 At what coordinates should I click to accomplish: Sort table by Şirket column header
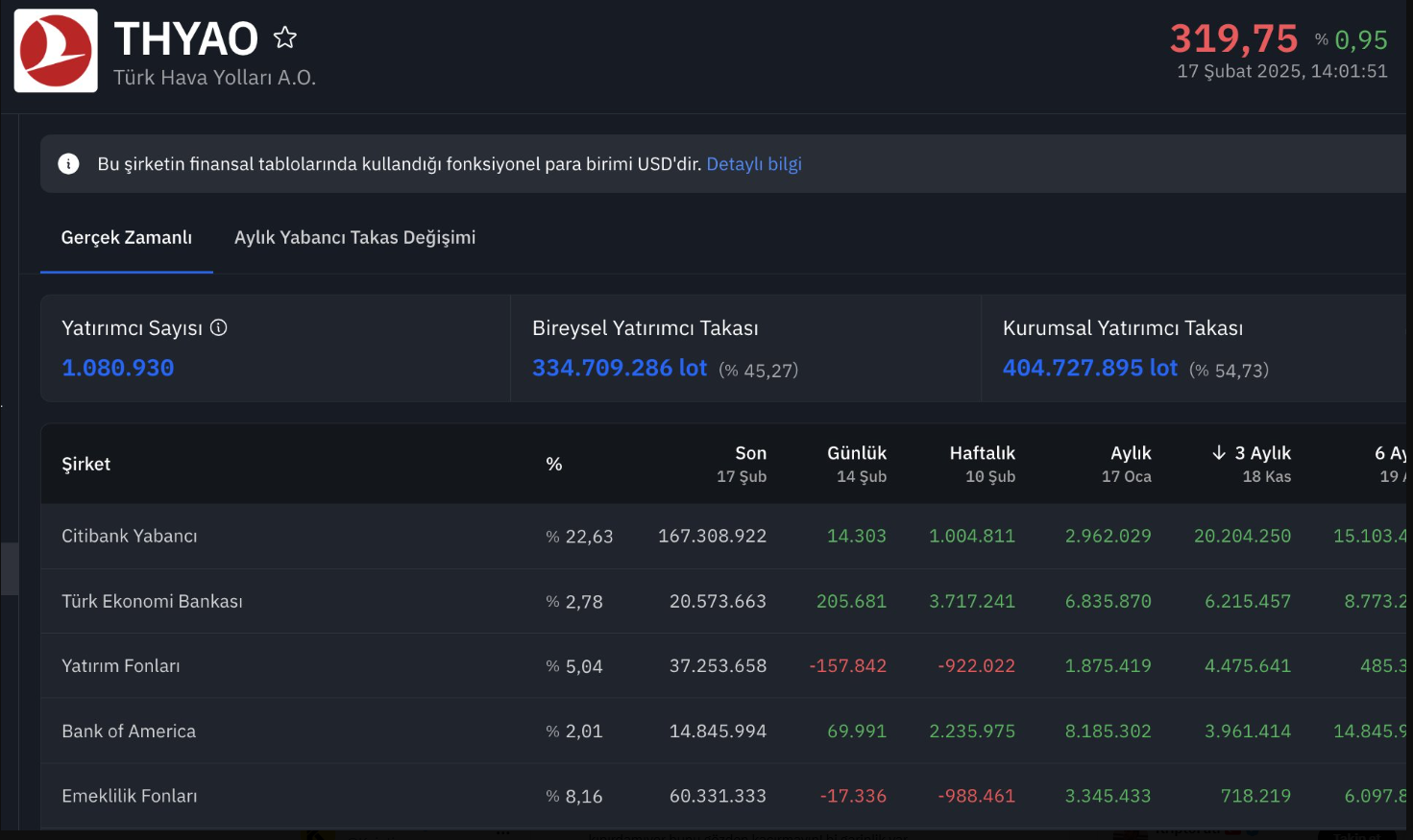[86, 464]
